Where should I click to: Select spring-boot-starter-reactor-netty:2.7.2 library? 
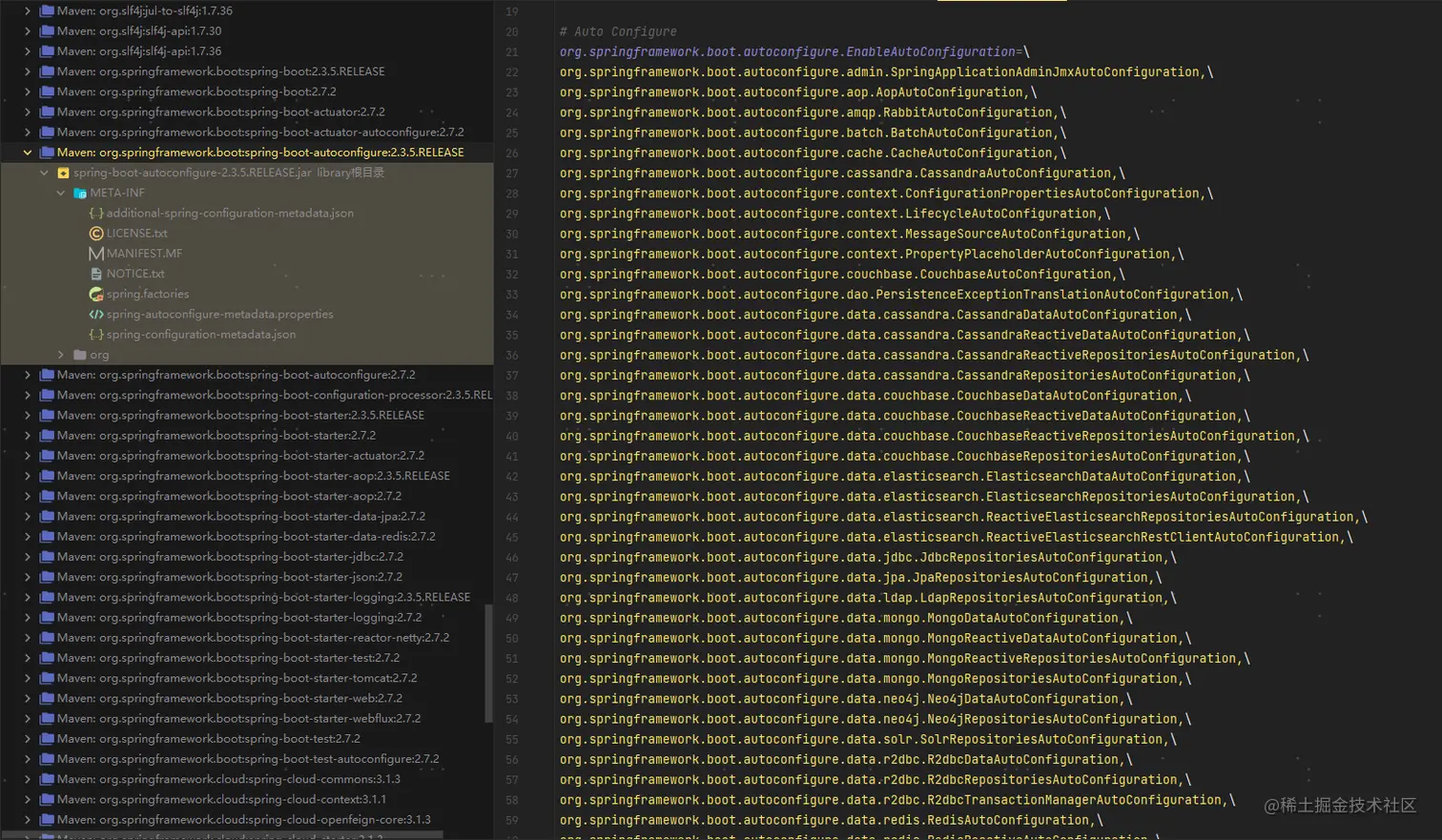click(x=253, y=637)
